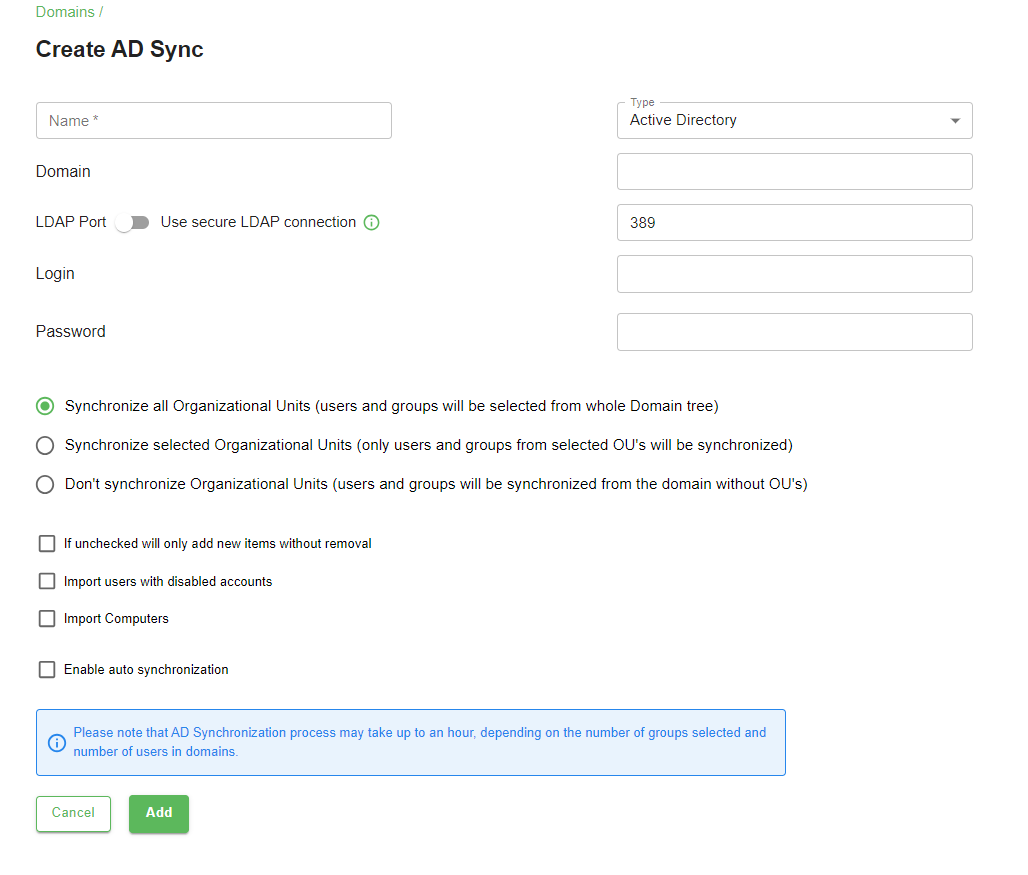Viewport: 1028px width, 875px height.
Task: Click the info icon beside secure LDAP connection
Action: [371, 222]
